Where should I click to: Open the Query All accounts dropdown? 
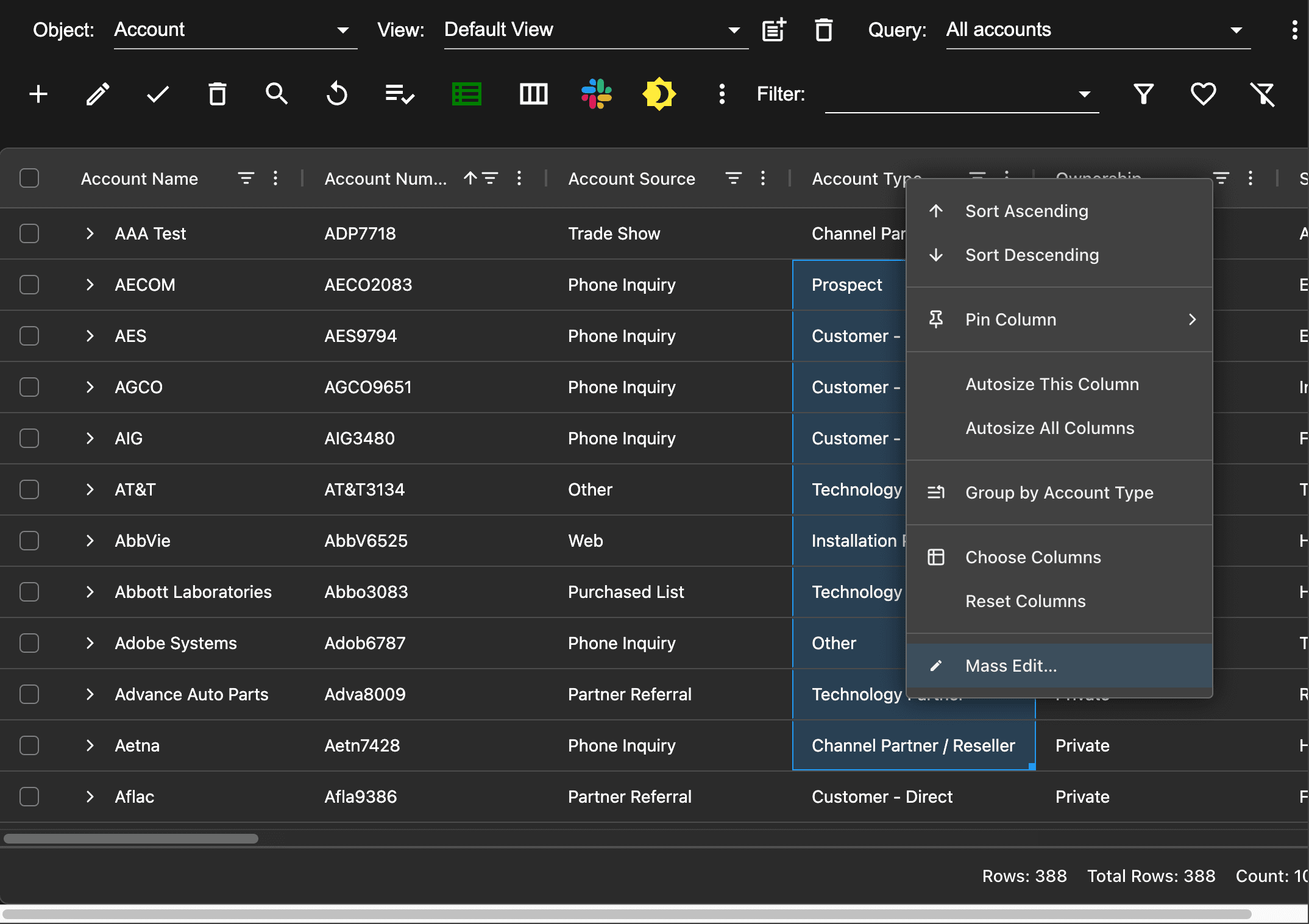(1097, 30)
